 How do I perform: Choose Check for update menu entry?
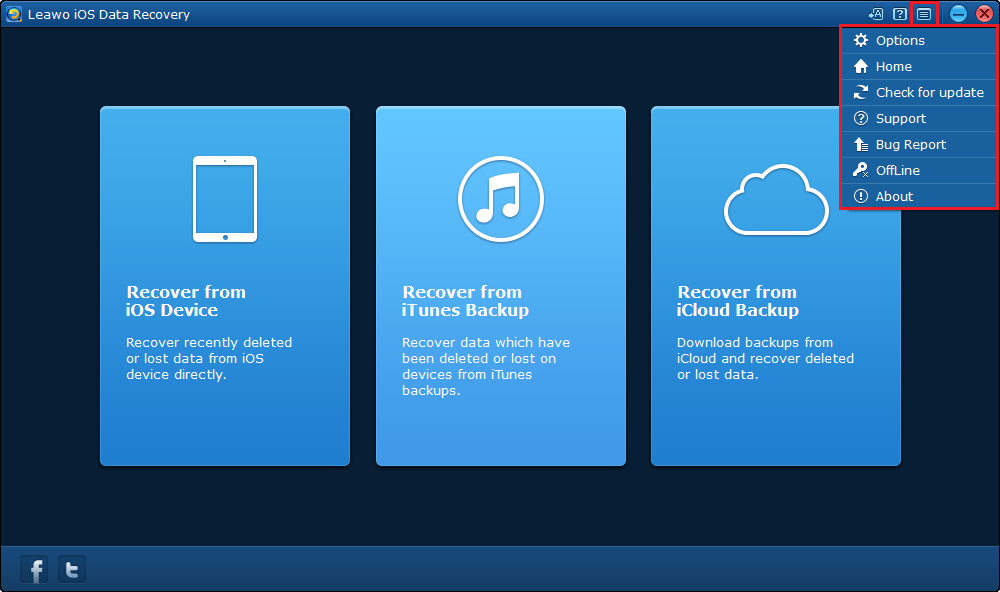(919, 92)
